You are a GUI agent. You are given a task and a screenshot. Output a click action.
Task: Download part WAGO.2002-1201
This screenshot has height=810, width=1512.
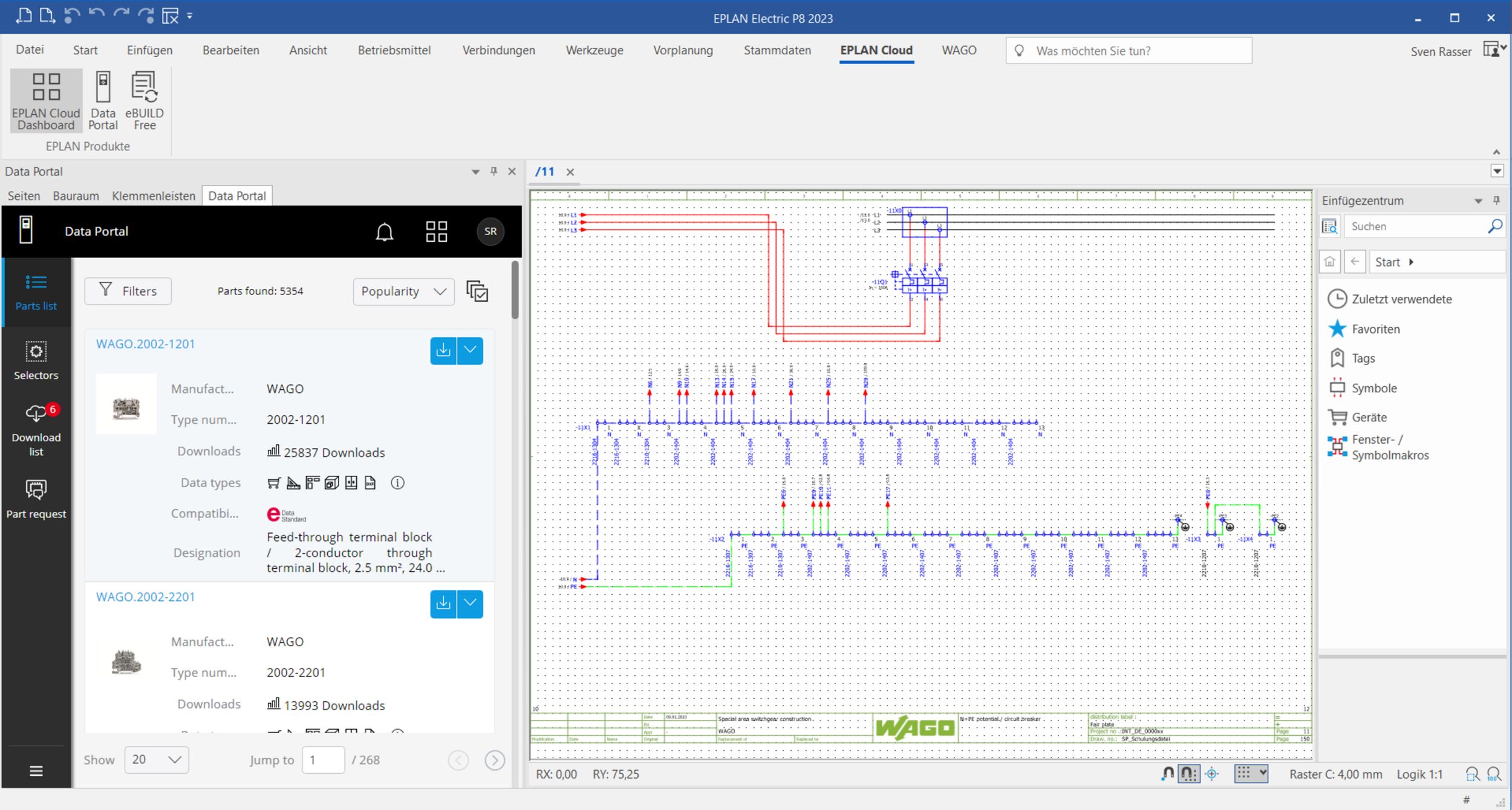(x=443, y=351)
